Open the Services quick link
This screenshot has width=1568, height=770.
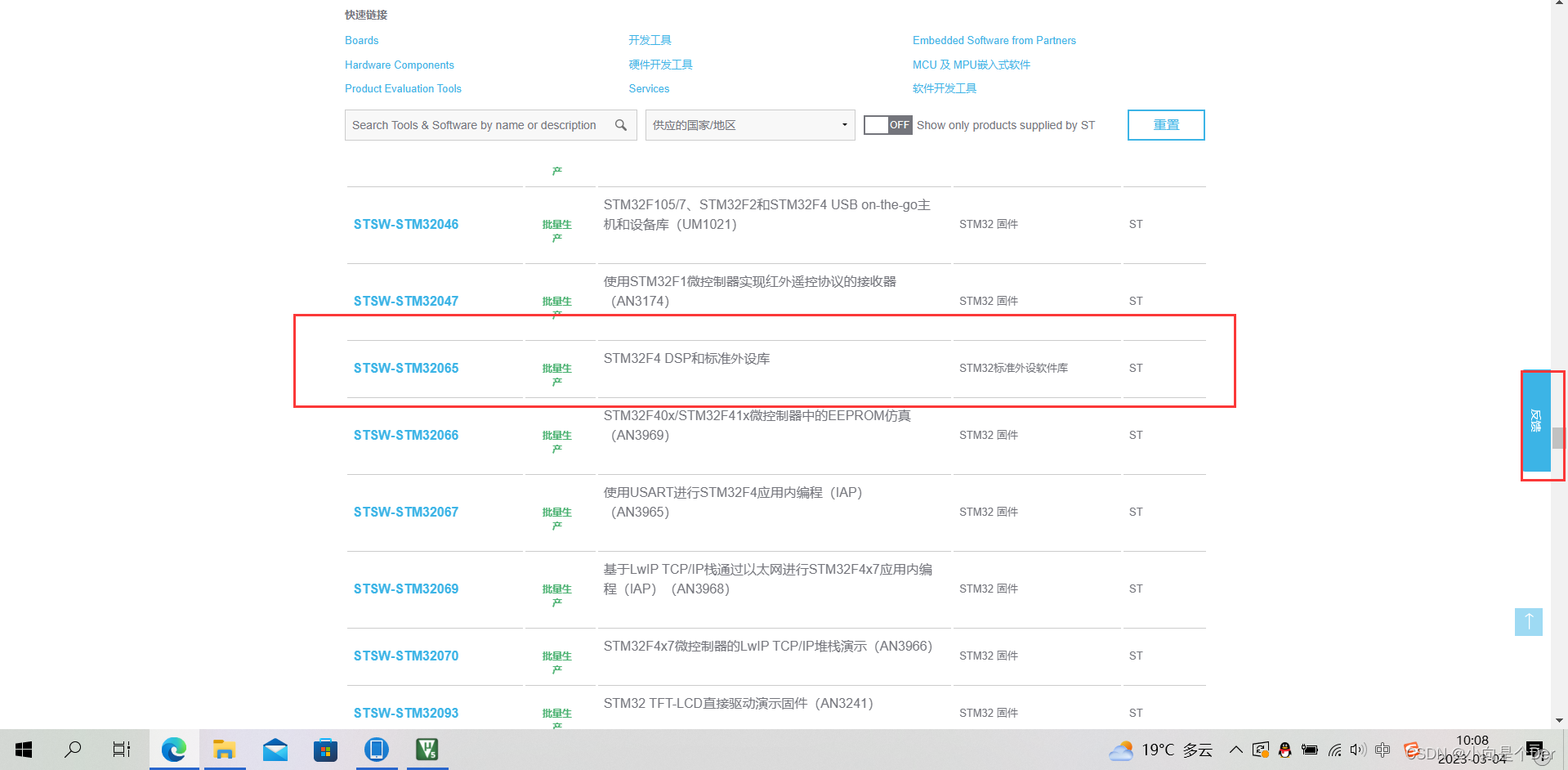click(649, 88)
